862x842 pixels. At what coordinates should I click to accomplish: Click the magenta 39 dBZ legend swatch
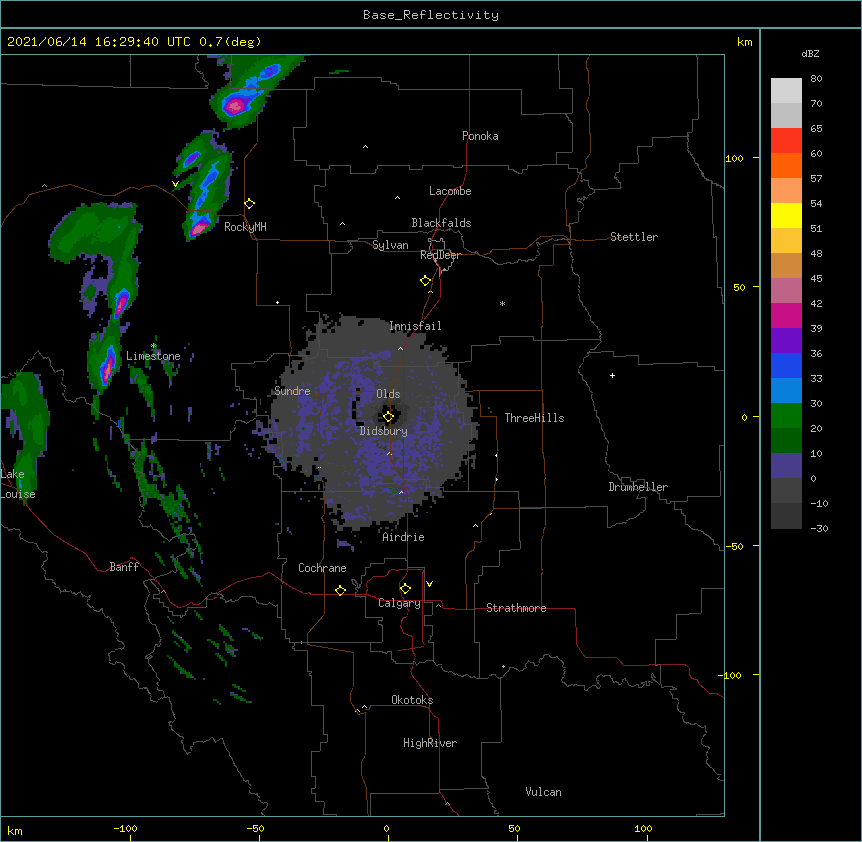tap(786, 315)
